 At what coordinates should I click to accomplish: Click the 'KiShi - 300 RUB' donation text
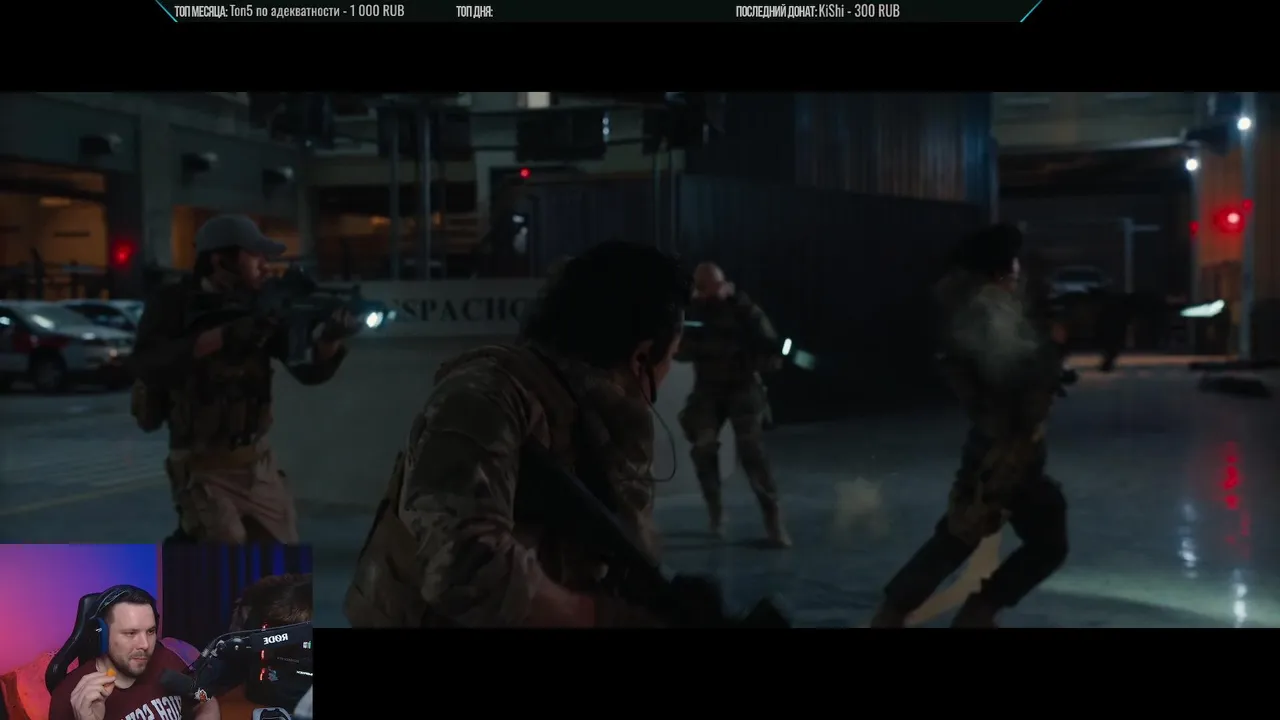(x=859, y=12)
